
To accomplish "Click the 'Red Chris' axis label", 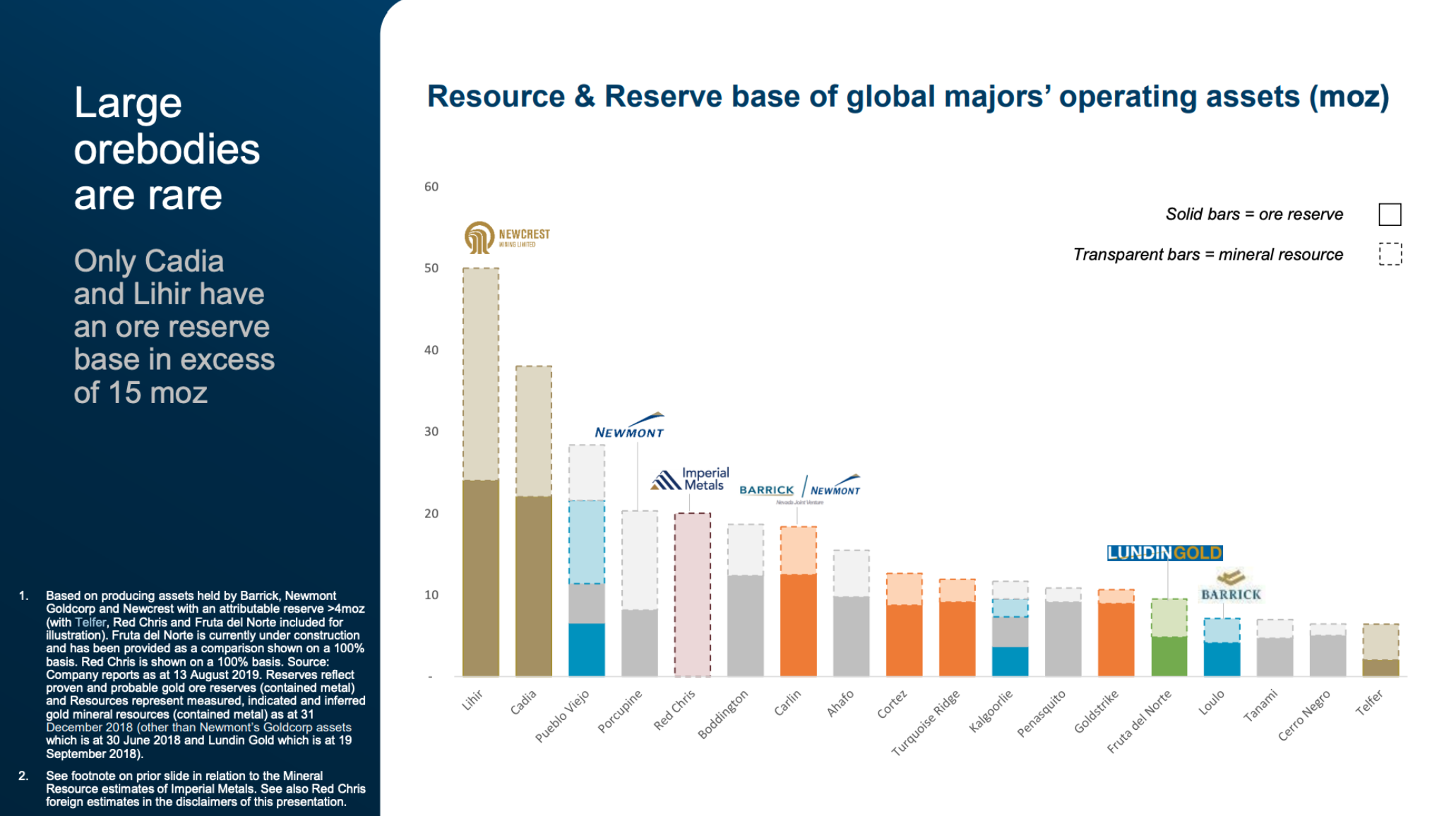I will tap(674, 709).
